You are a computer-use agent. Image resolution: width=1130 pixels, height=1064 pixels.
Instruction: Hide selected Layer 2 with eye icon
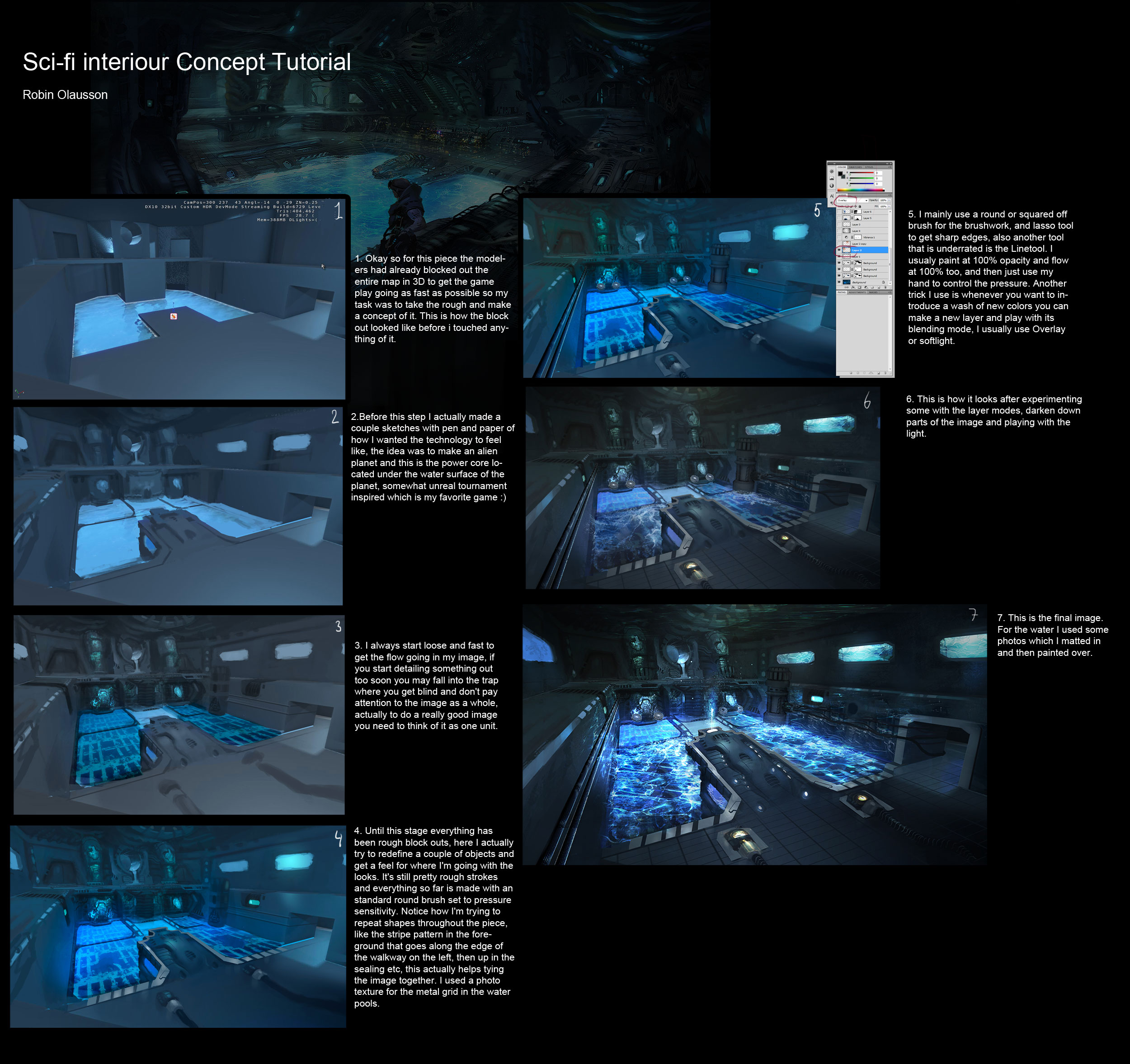[839, 250]
